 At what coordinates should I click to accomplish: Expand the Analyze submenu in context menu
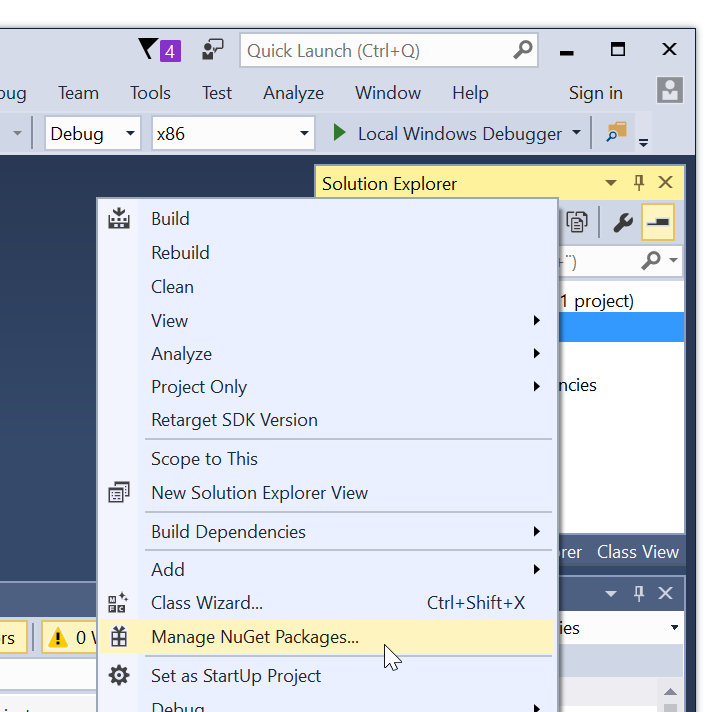point(326,354)
